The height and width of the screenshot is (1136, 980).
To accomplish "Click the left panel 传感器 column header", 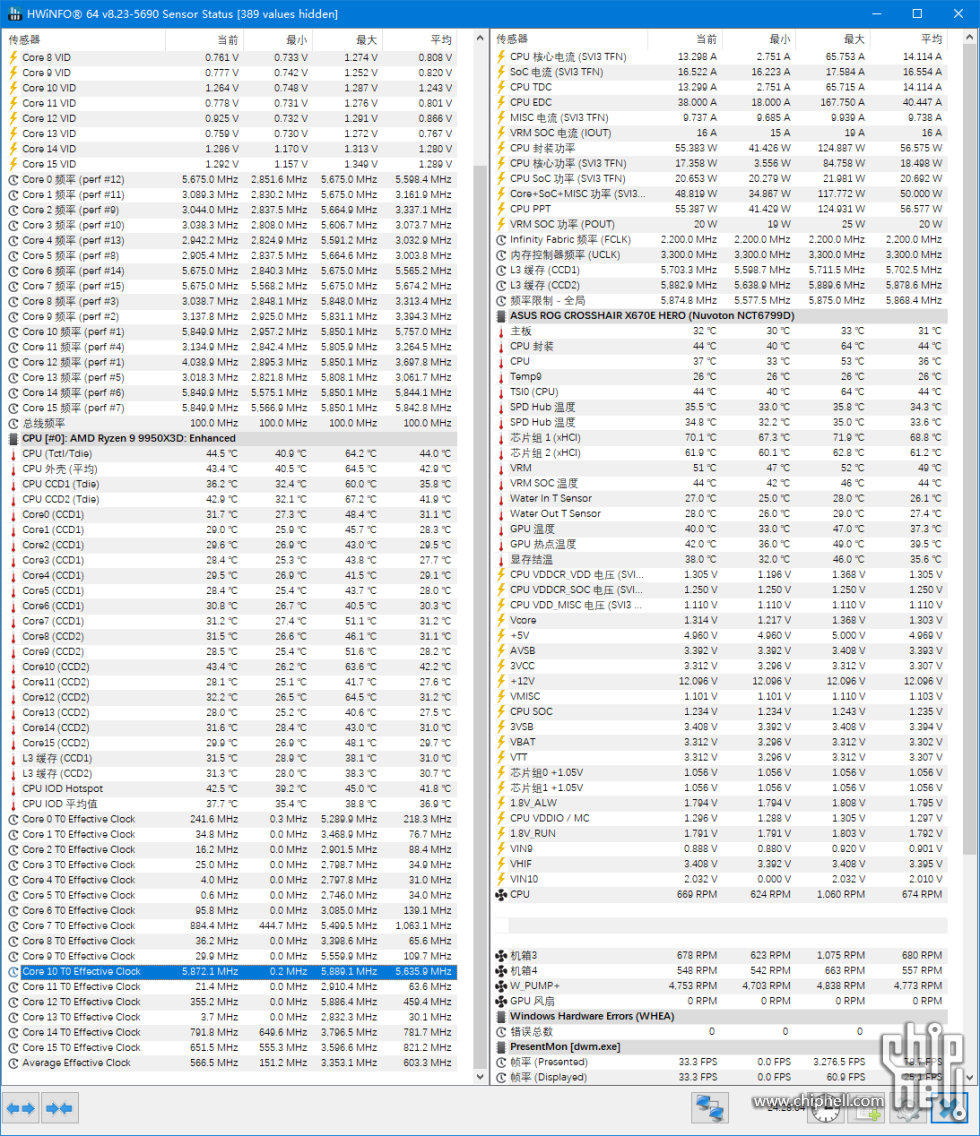I will [85, 40].
